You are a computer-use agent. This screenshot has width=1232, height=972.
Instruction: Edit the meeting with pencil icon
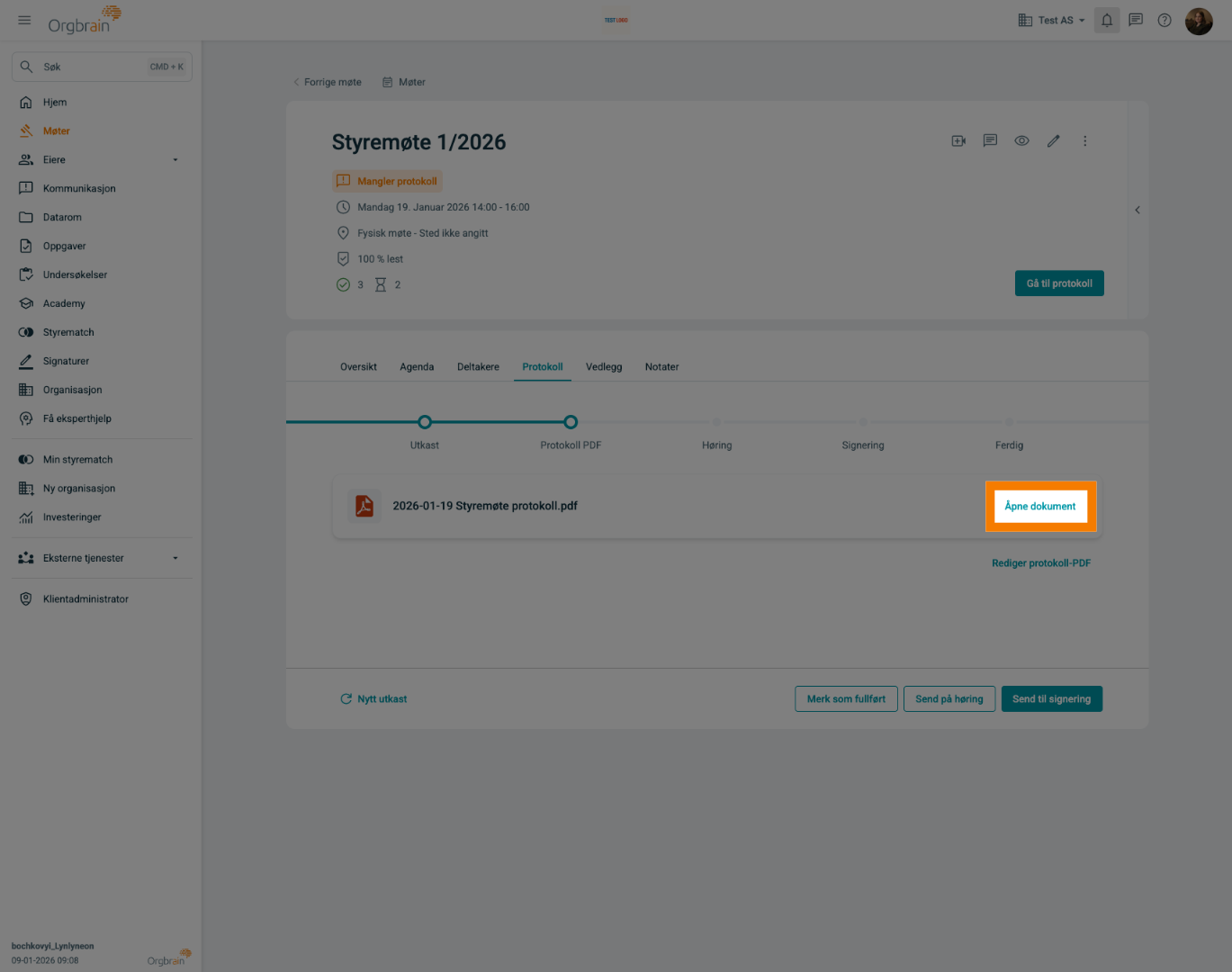tap(1053, 141)
